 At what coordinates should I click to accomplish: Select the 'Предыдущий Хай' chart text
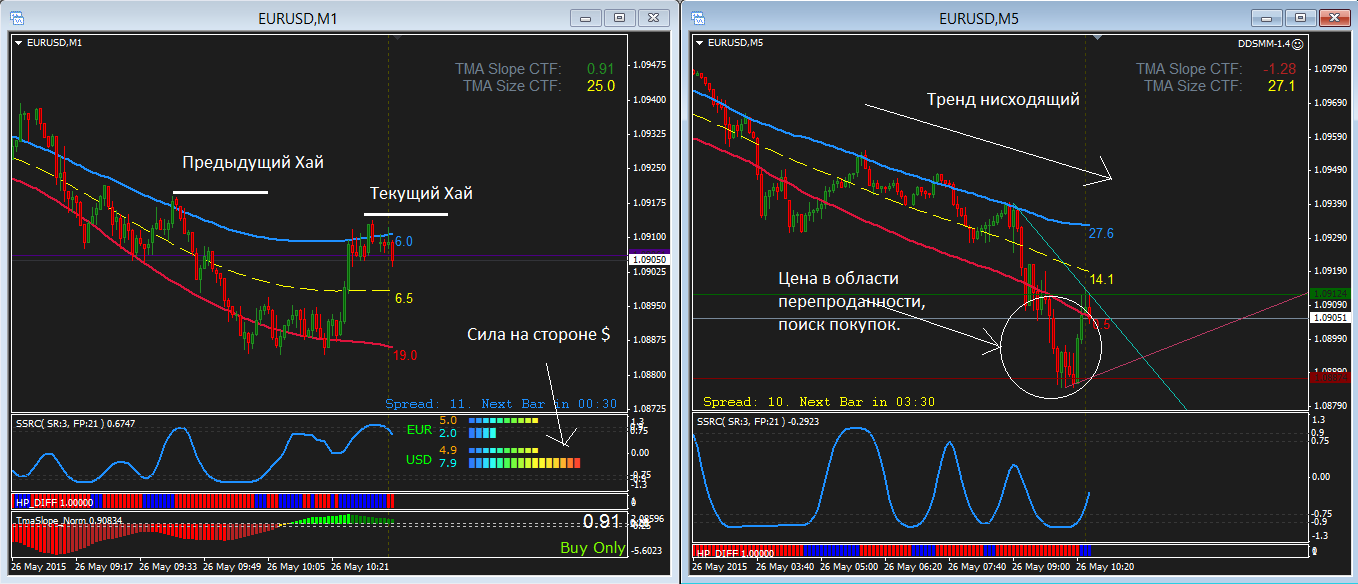pos(253,163)
